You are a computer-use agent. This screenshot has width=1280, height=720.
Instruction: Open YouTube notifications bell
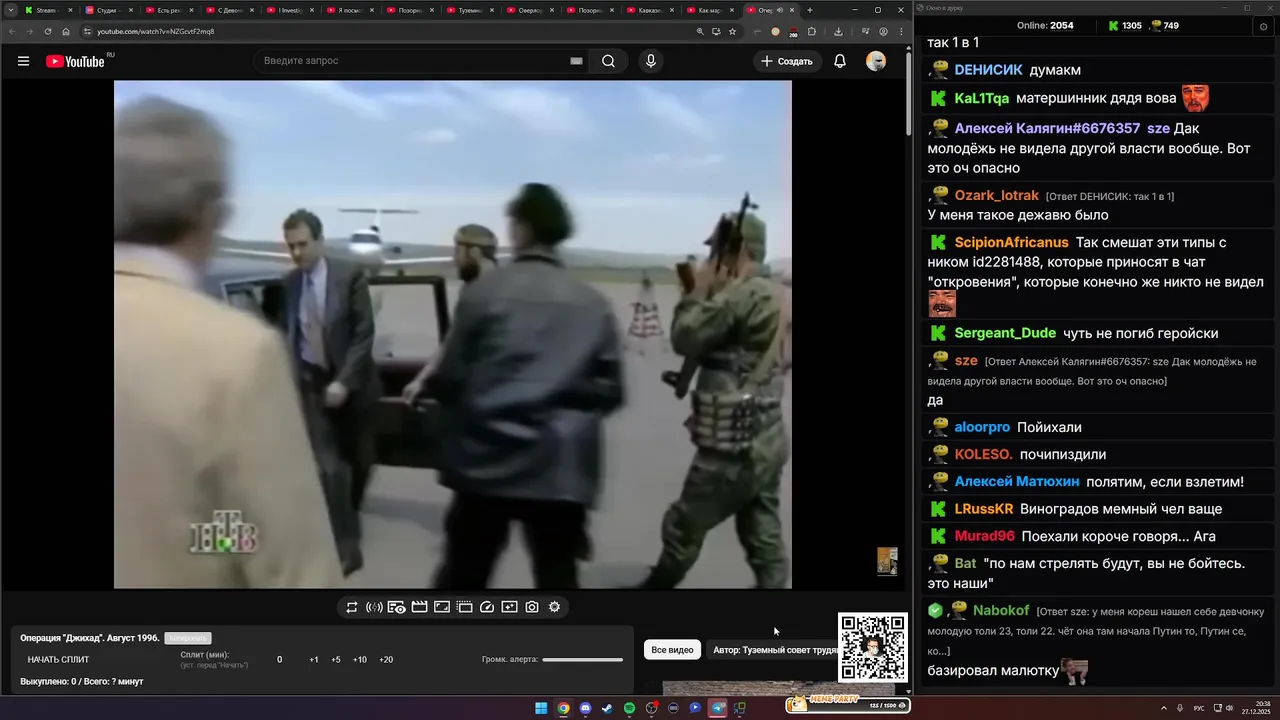[840, 61]
